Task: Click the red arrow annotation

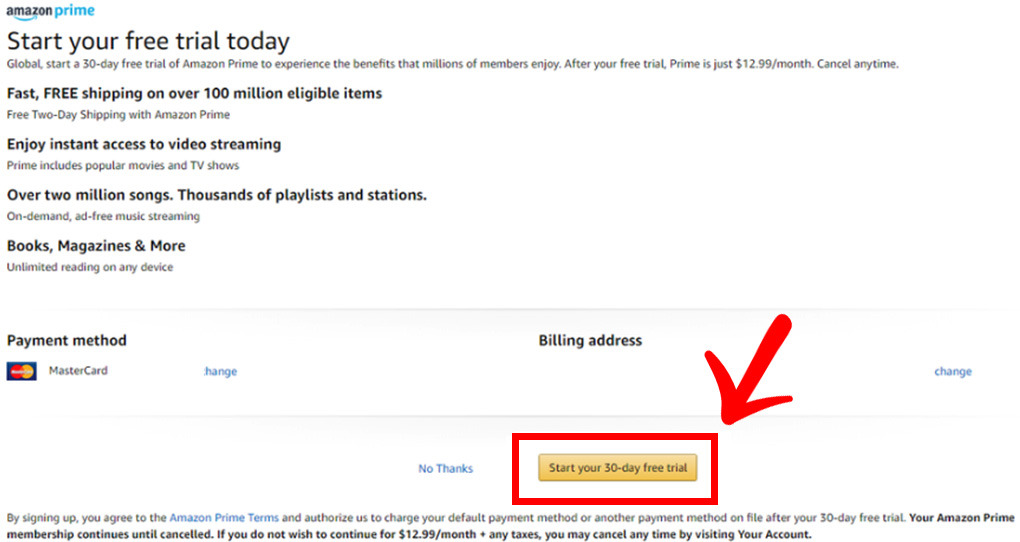Action: (x=749, y=370)
